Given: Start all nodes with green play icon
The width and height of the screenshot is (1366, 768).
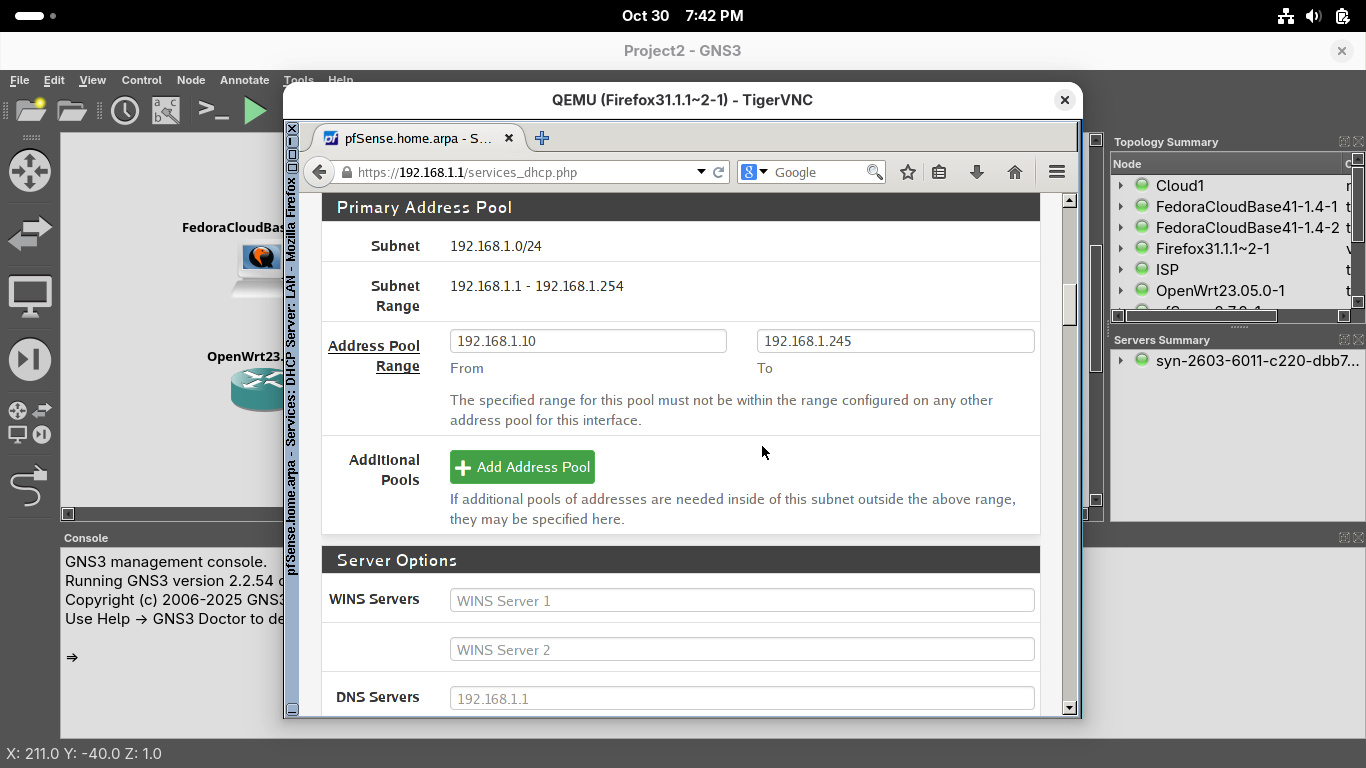Looking at the screenshot, I should [256, 110].
